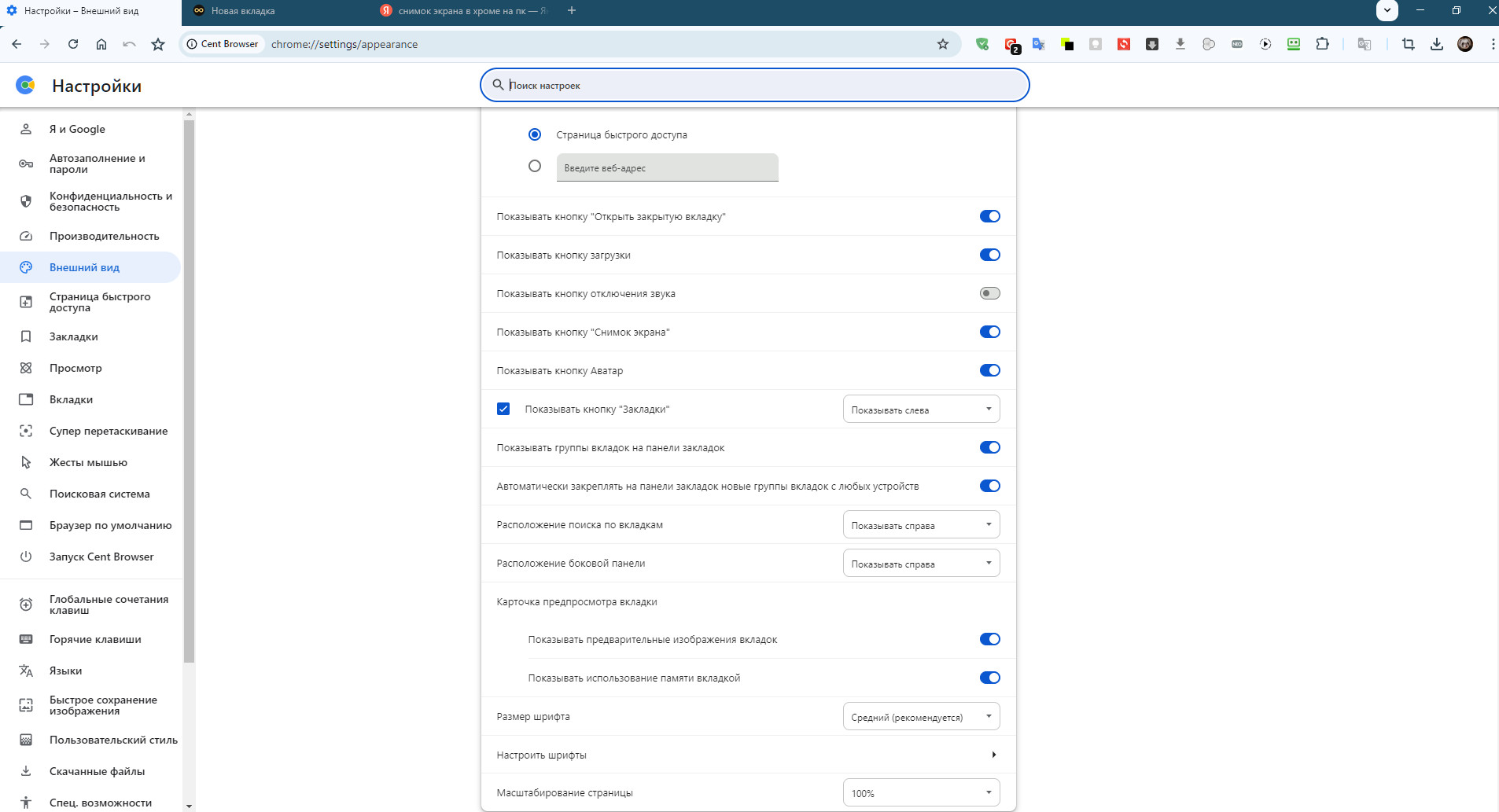Focus the settings search field
1499x812 pixels.
tap(755, 85)
